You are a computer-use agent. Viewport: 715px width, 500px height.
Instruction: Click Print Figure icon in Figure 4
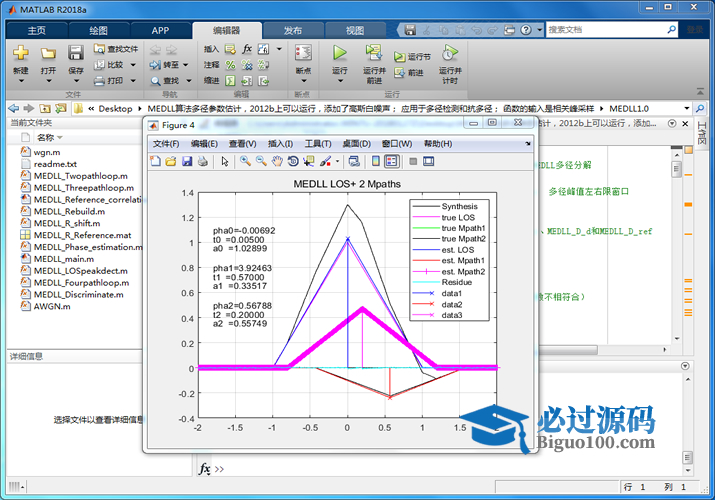click(202, 161)
